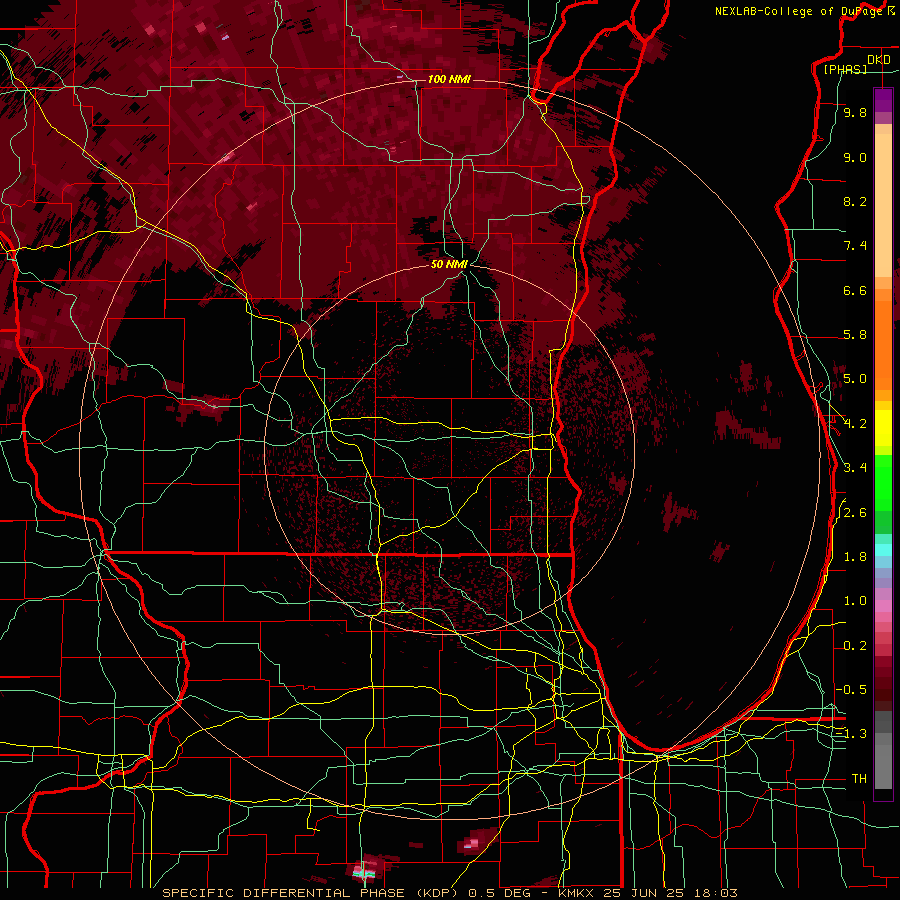Click the 1.8 value on the color scale
900x900 pixels.
tap(855, 557)
